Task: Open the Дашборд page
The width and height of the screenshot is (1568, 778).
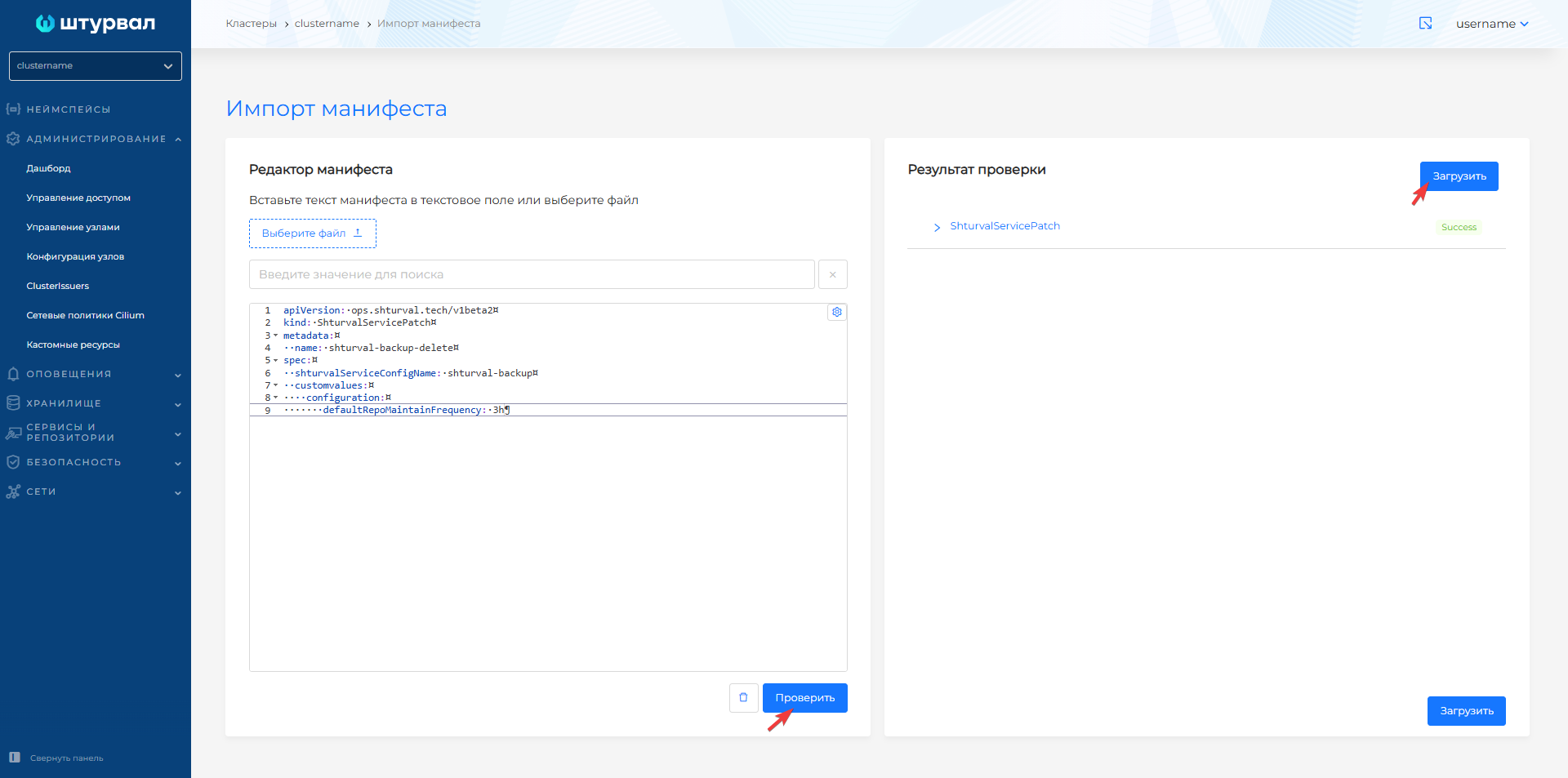Action: coord(48,168)
